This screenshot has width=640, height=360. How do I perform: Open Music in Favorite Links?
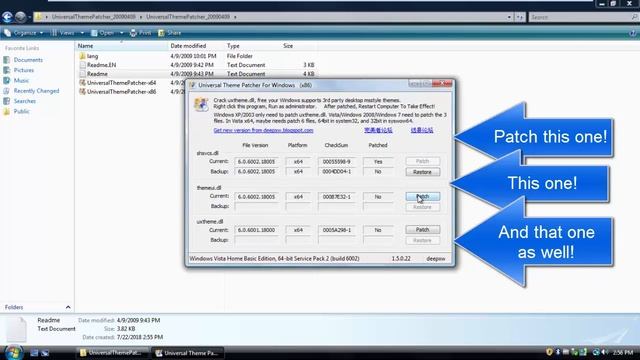pyautogui.click(x=16, y=80)
